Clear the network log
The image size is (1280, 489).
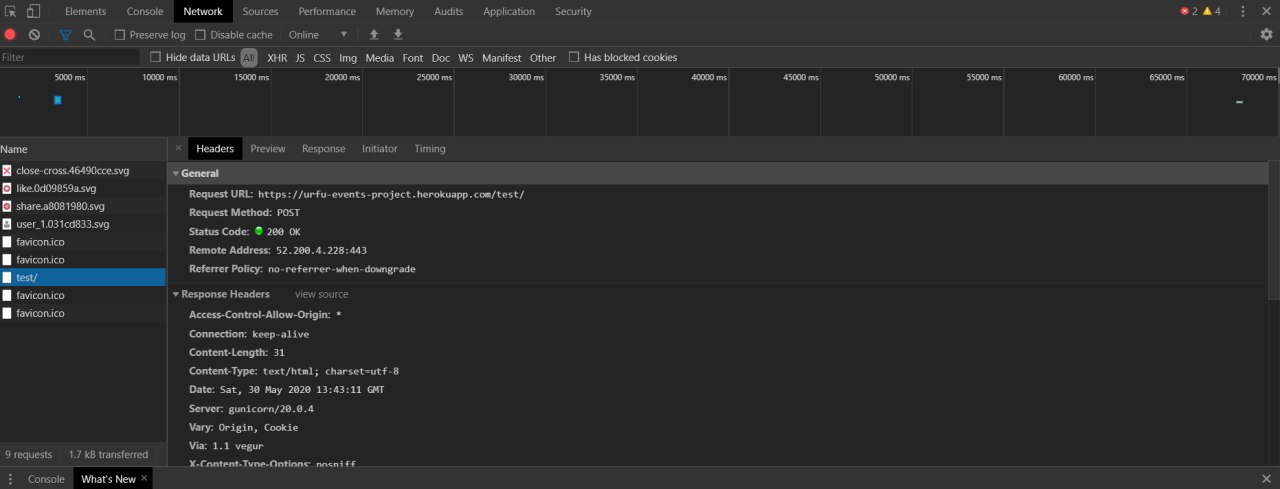35,34
